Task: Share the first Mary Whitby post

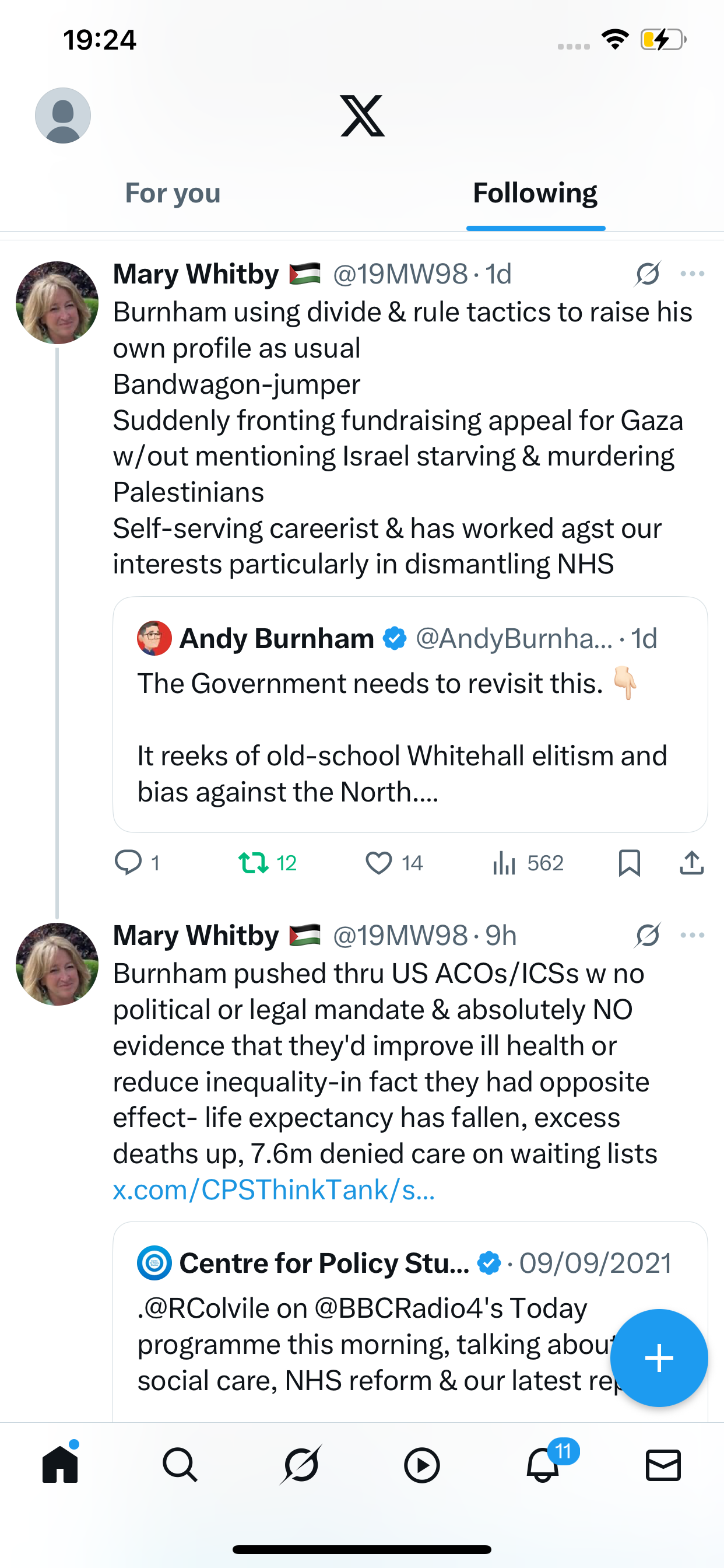Action: (x=692, y=863)
